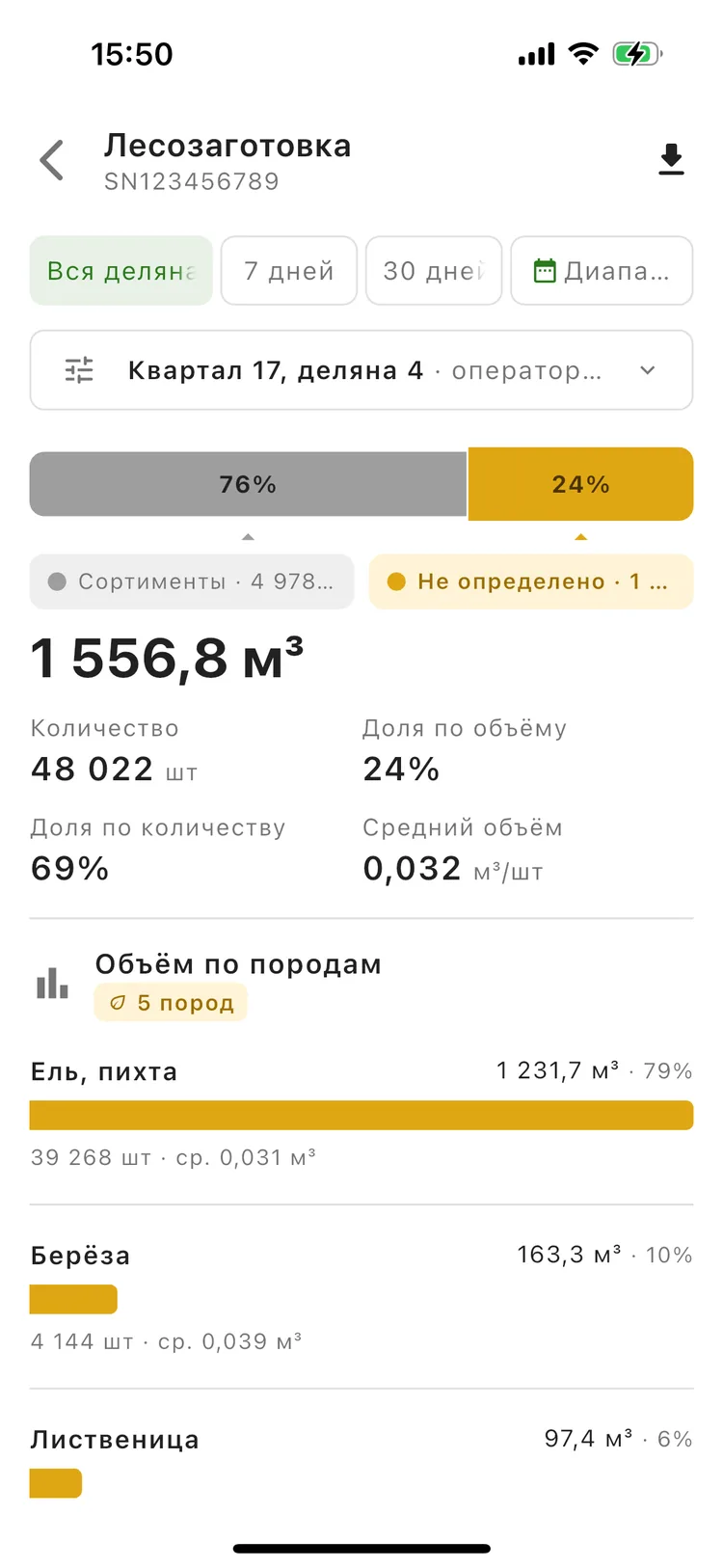
Task: Open the Квартал 17, деляна 4 selector
Action: 361,370
